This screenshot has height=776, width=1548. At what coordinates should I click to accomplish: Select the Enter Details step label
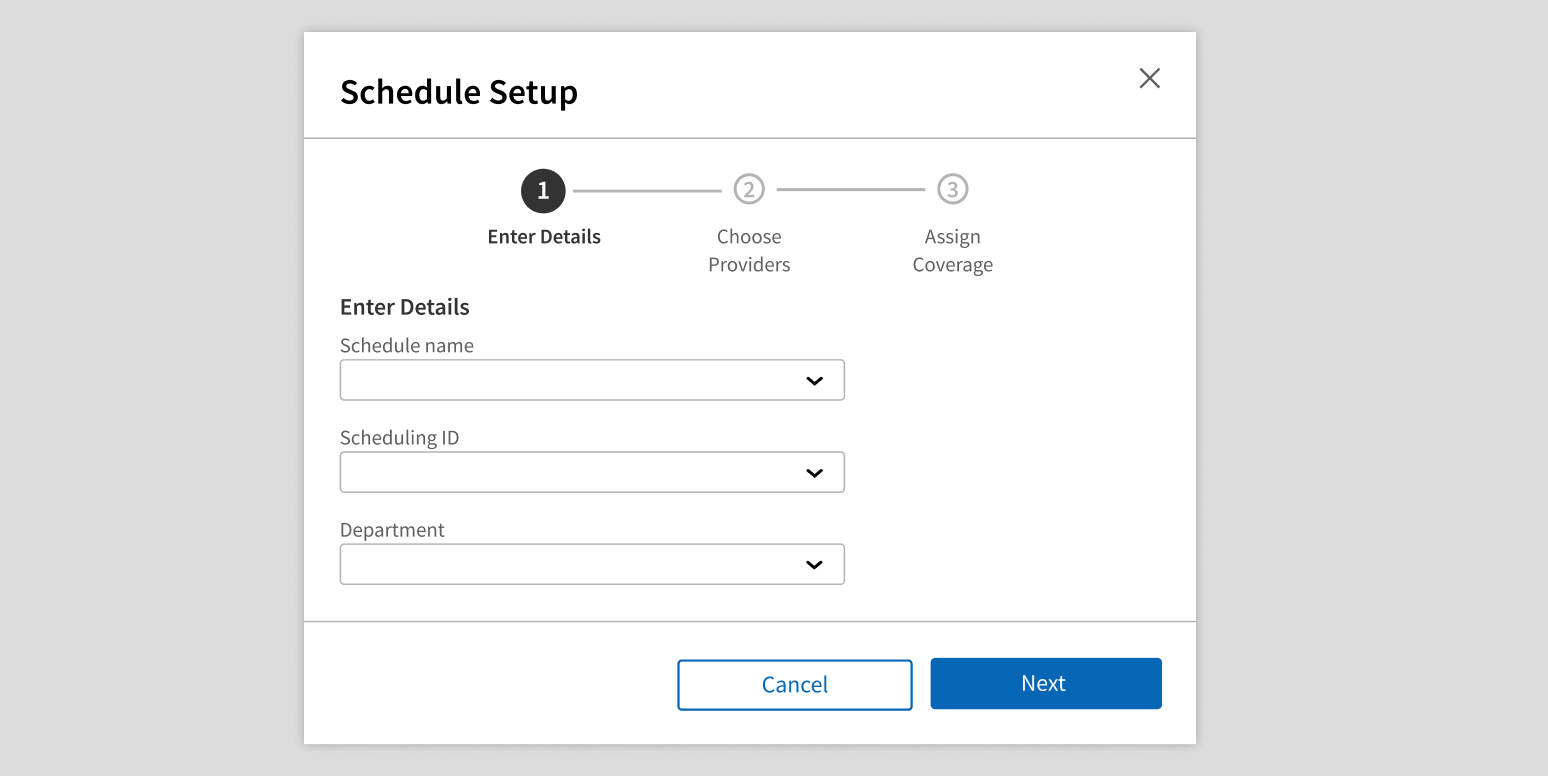[x=544, y=237]
